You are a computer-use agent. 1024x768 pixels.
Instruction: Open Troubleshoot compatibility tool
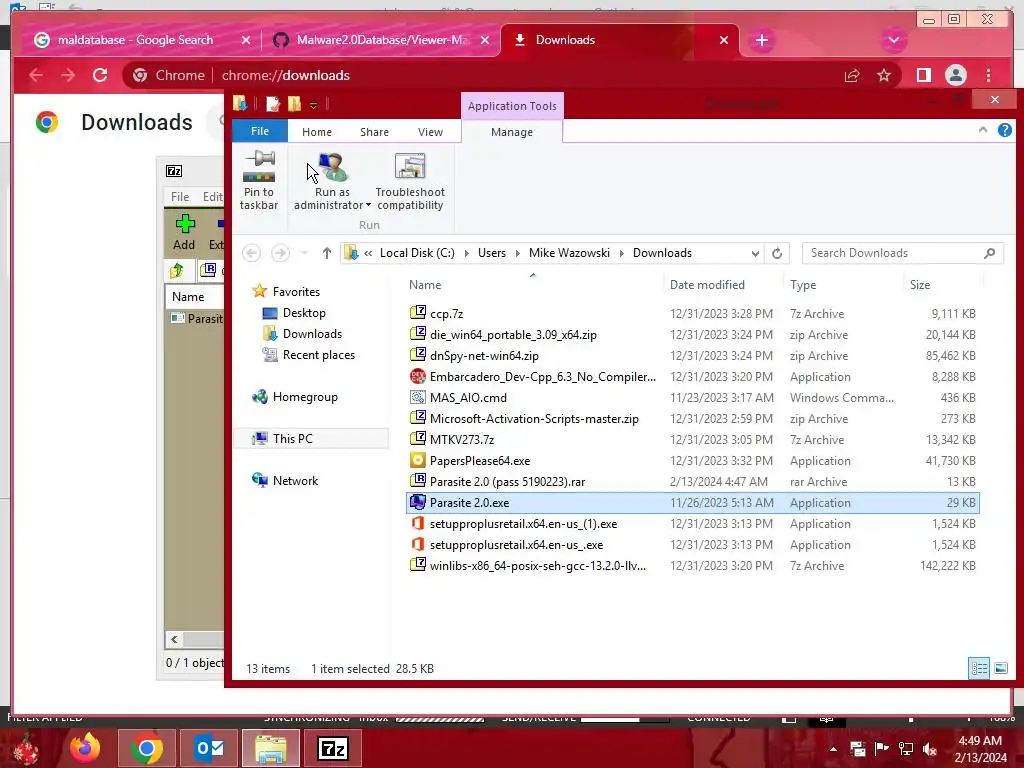coord(410,181)
